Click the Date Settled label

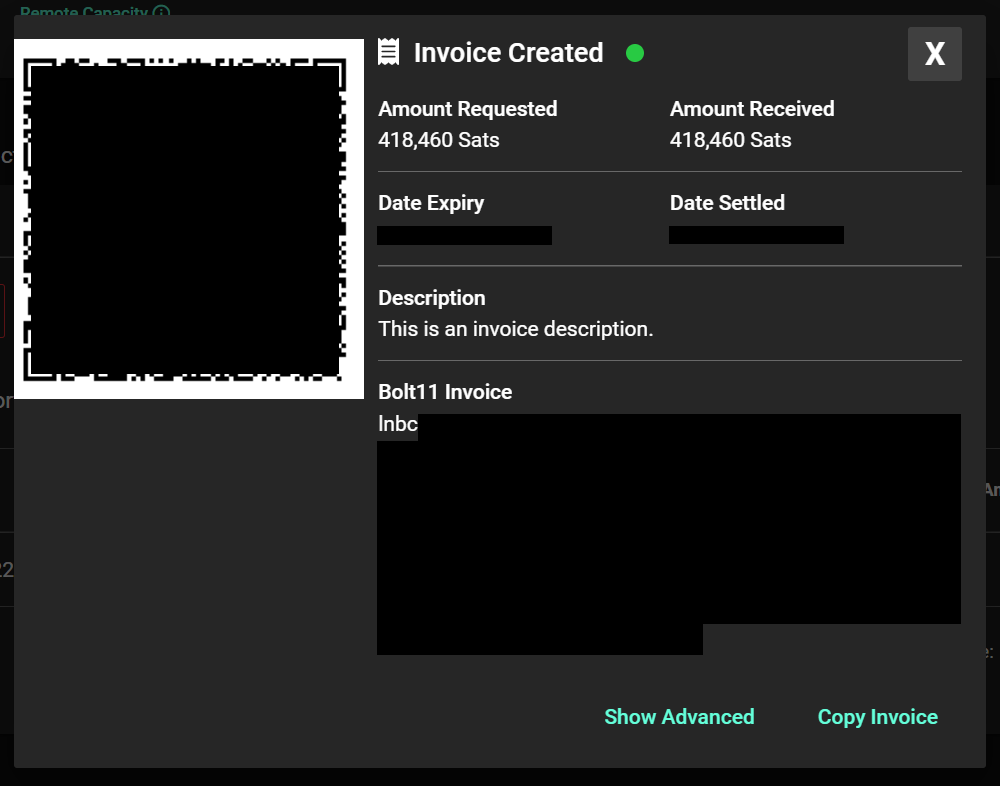tap(727, 202)
